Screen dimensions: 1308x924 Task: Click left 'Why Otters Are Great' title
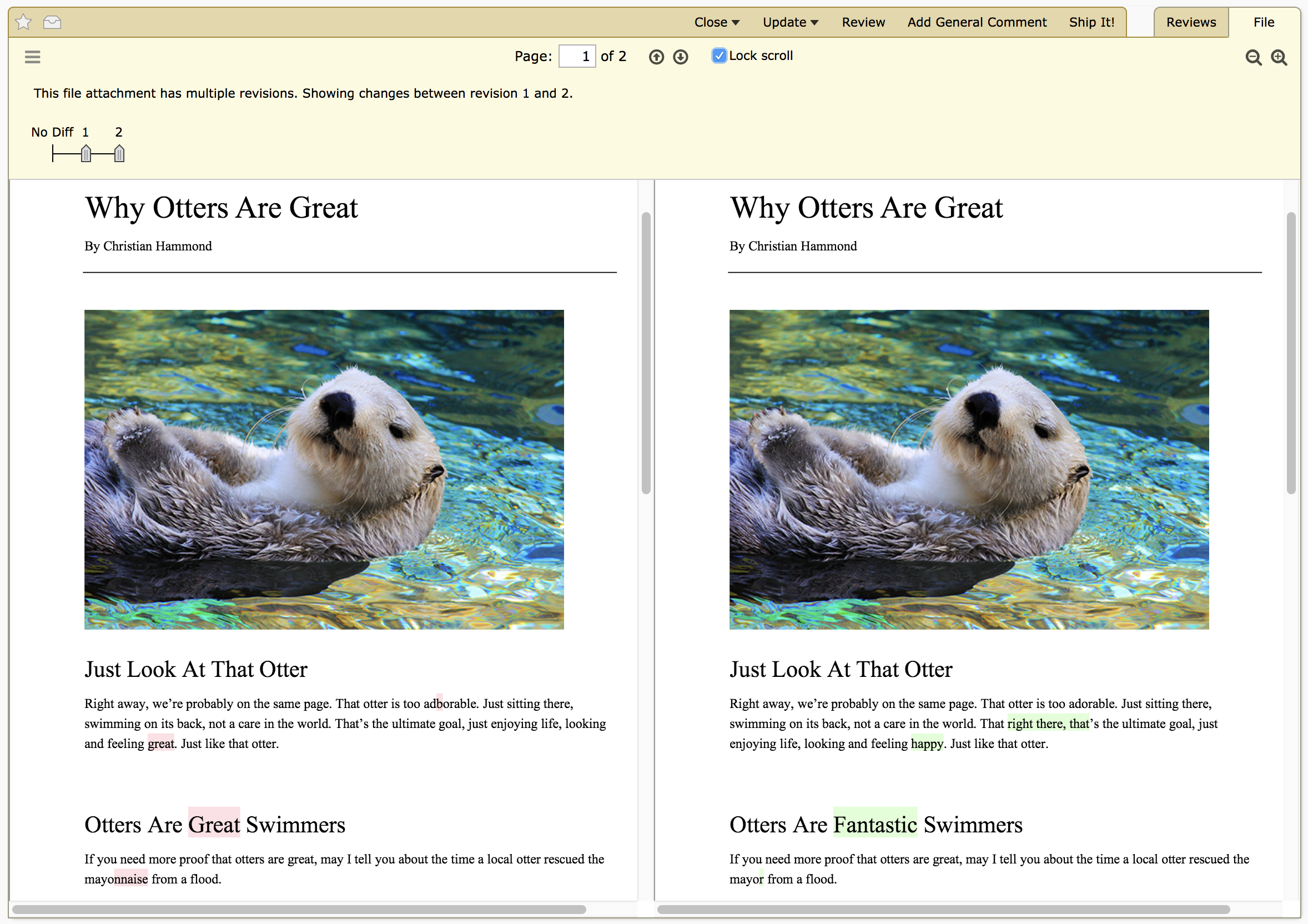coord(221,207)
